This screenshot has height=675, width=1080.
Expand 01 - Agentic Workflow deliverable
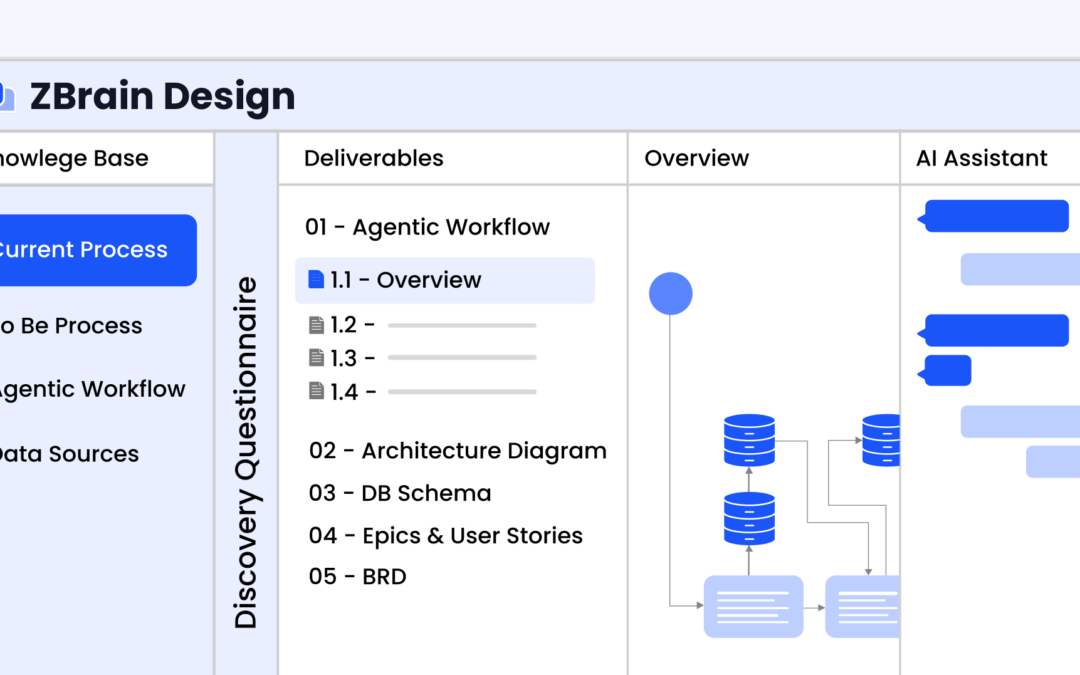pos(427,227)
